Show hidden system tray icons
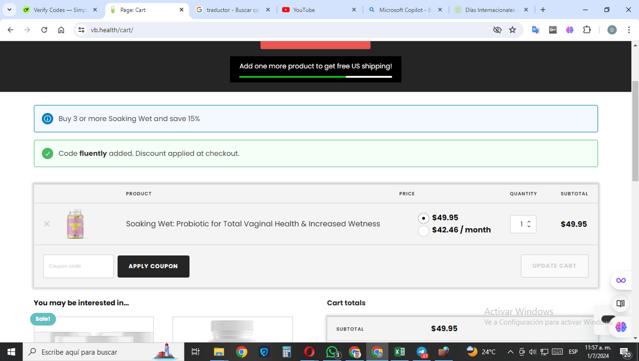Screen dimensions: 639x361 pyautogui.click(x=510, y=352)
